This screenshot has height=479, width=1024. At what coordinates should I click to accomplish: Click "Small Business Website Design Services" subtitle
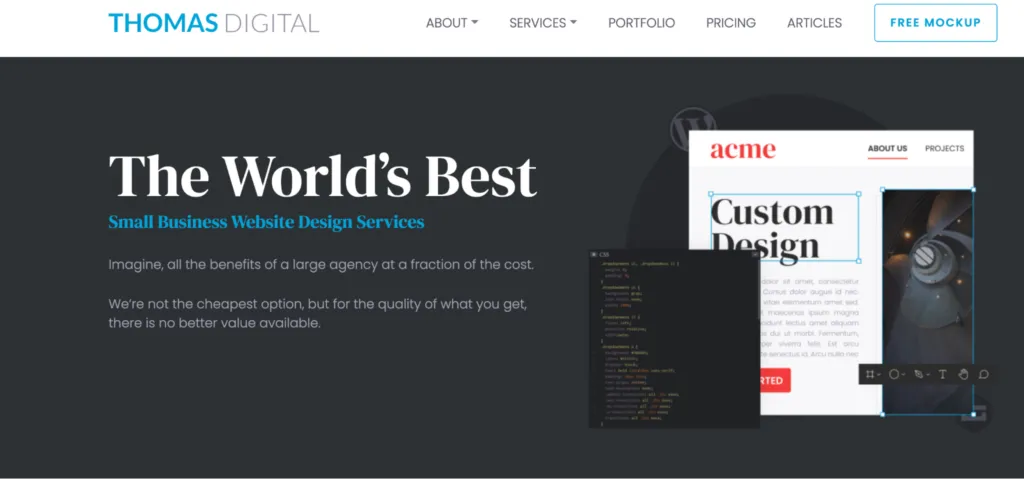point(266,222)
